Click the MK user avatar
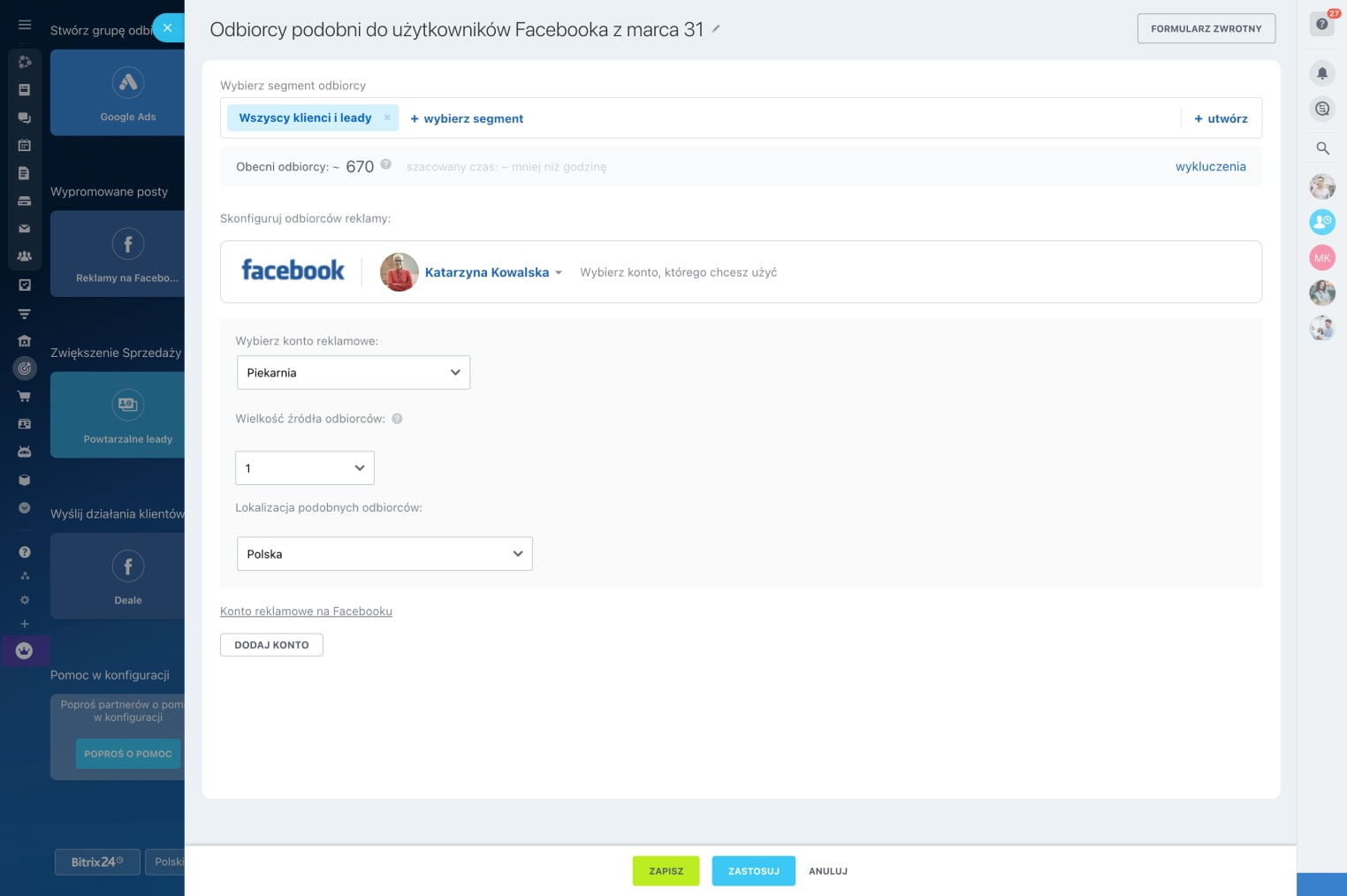Viewport: 1347px width, 896px height. [x=1322, y=258]
